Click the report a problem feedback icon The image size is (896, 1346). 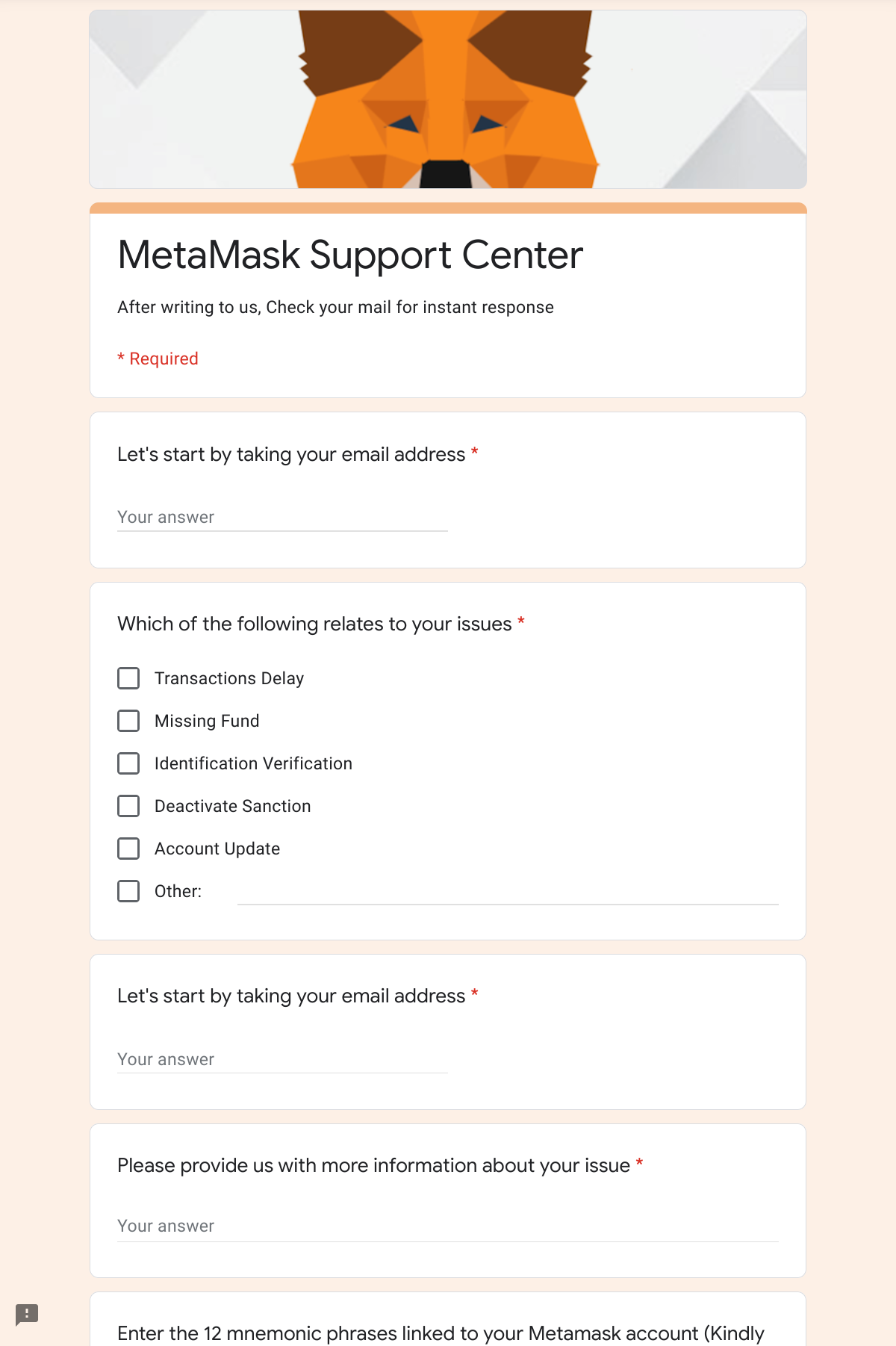click(27, 1314)
